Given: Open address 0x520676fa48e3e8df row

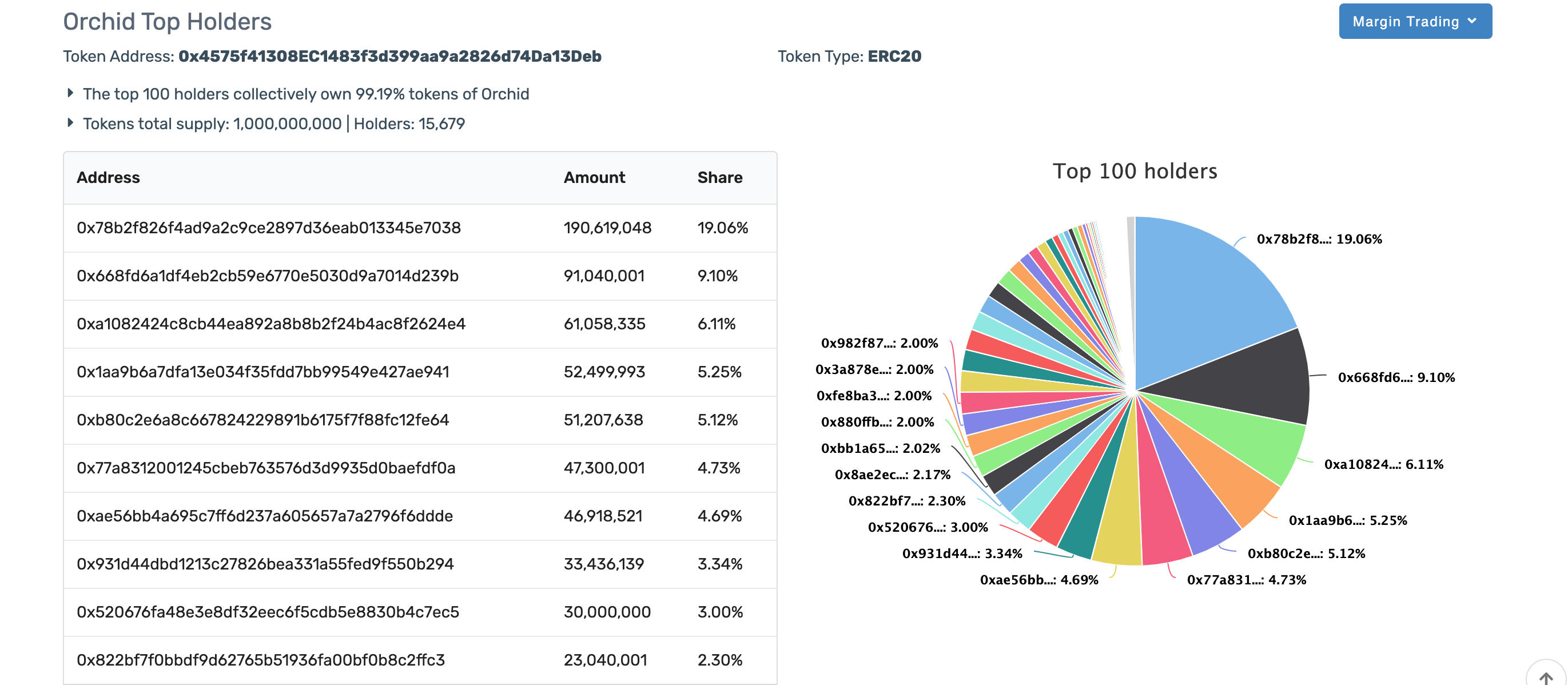Looking at the screenshot, I should pos(268,612).
